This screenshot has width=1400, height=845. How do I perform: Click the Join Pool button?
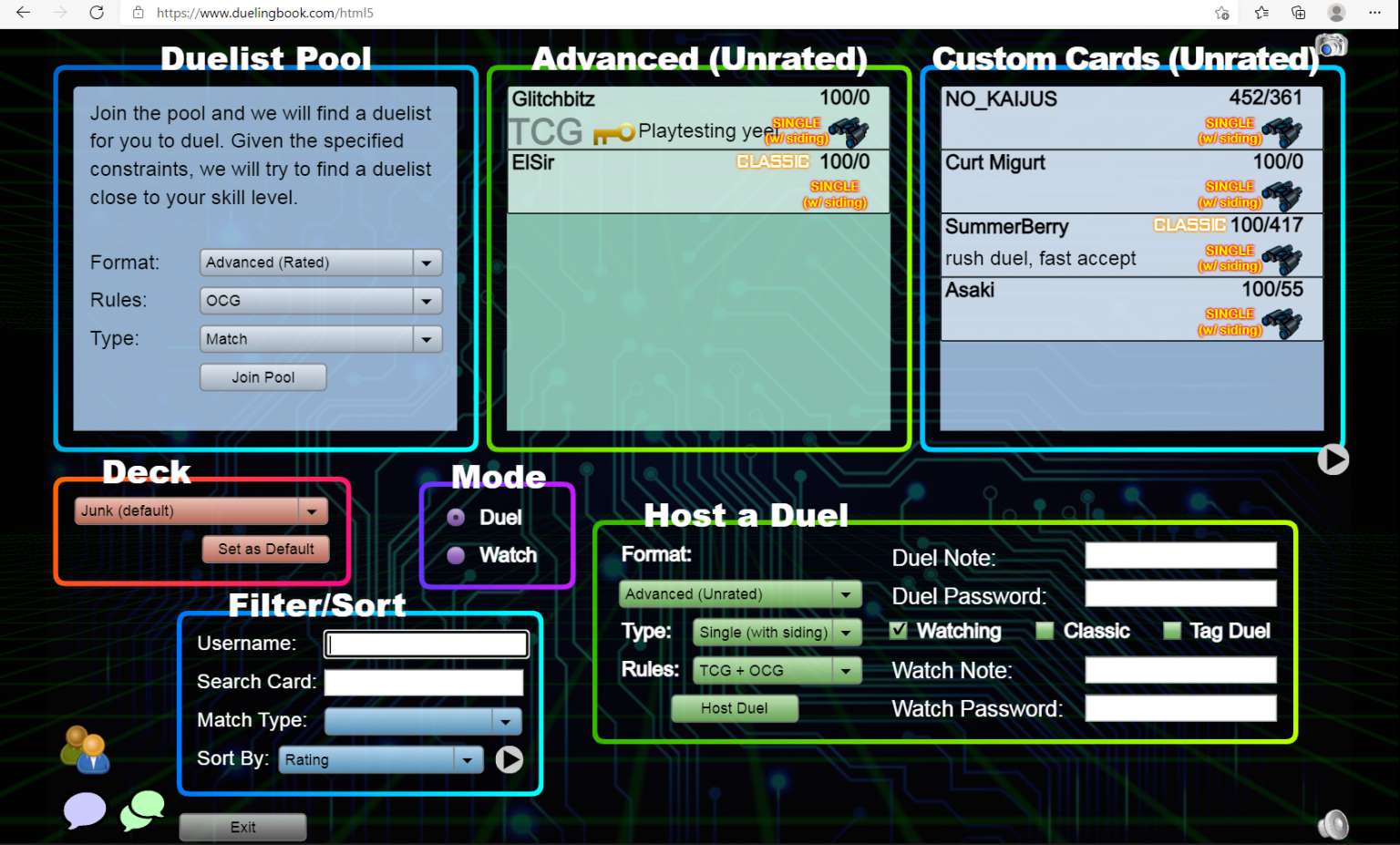(x=262, y=377)
